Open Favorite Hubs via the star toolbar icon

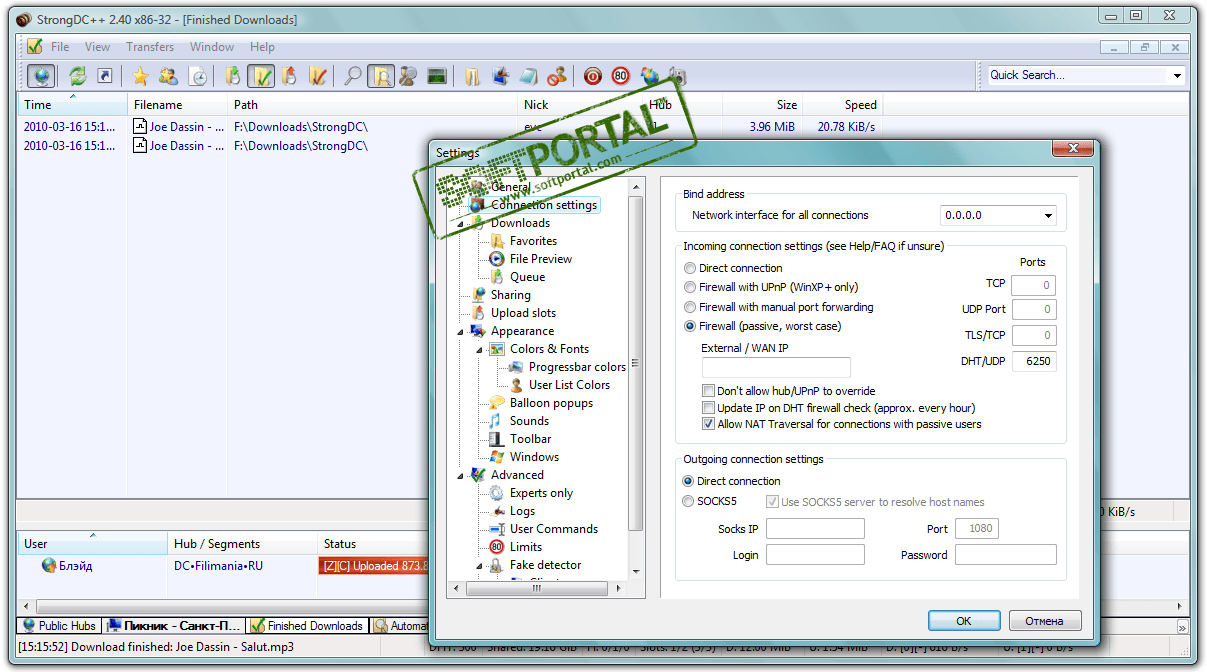pyautogui.click(x=140, y=75)
